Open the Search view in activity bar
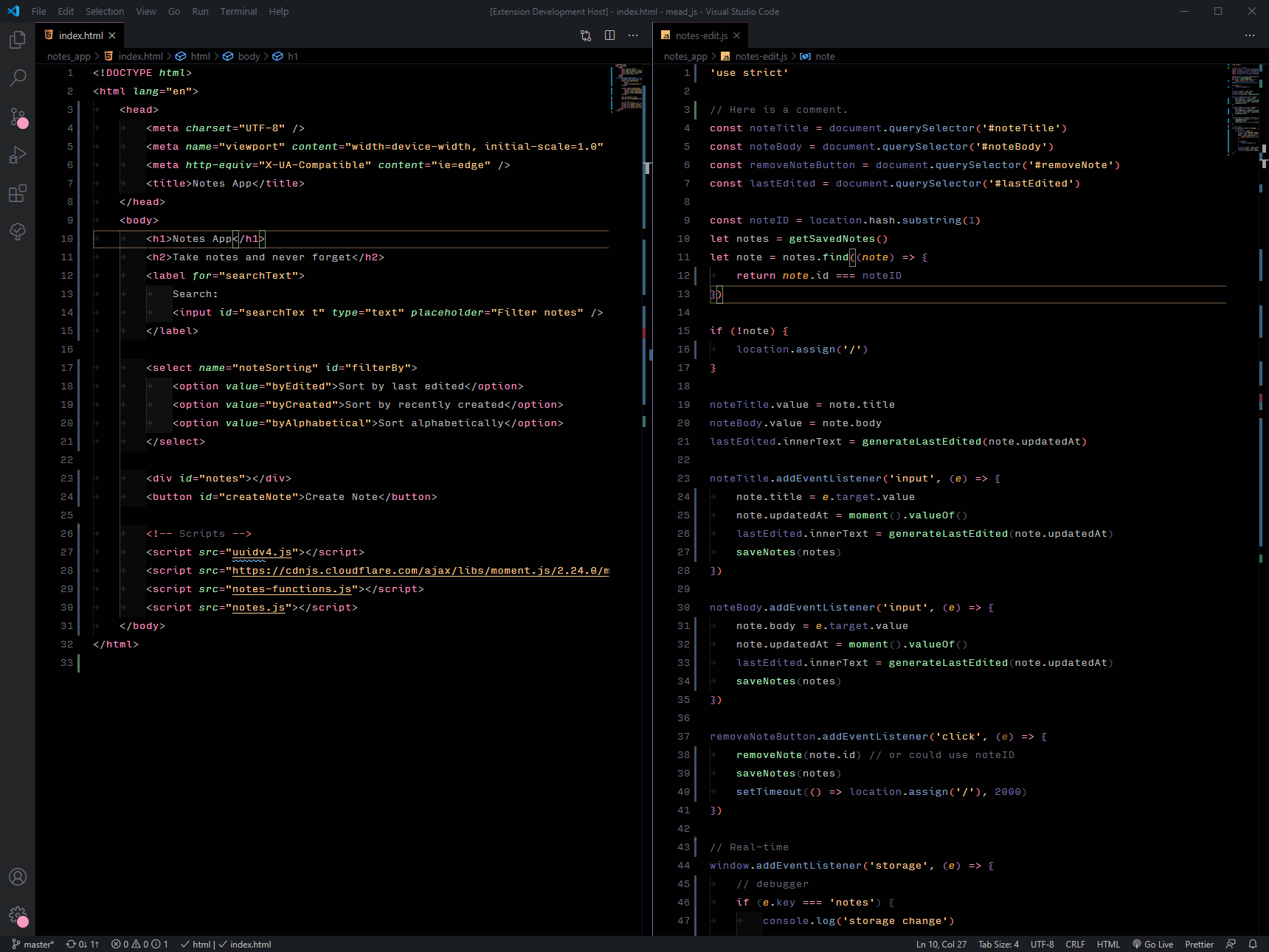Screen dimensions: 1269x952 click(18, 77)
